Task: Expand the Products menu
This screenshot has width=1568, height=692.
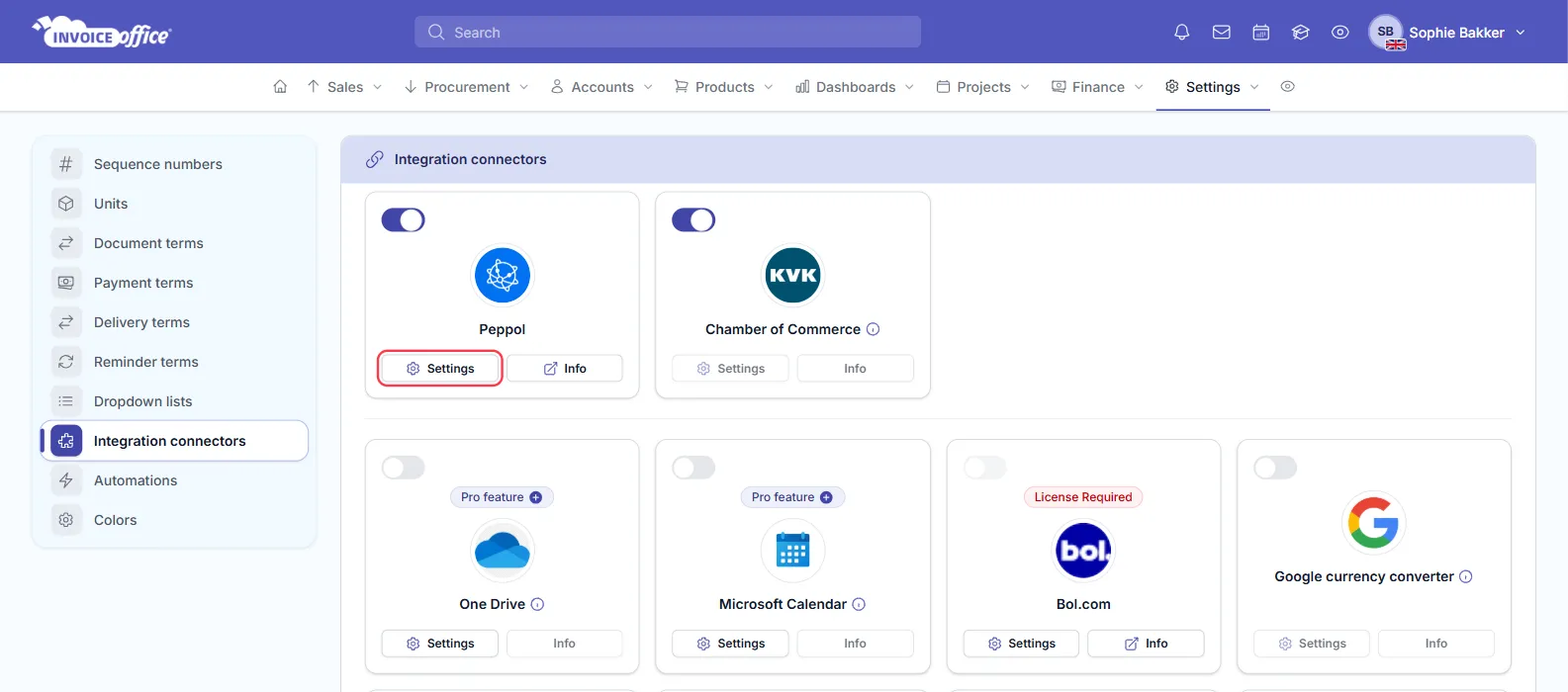Action: coord(724,87)
